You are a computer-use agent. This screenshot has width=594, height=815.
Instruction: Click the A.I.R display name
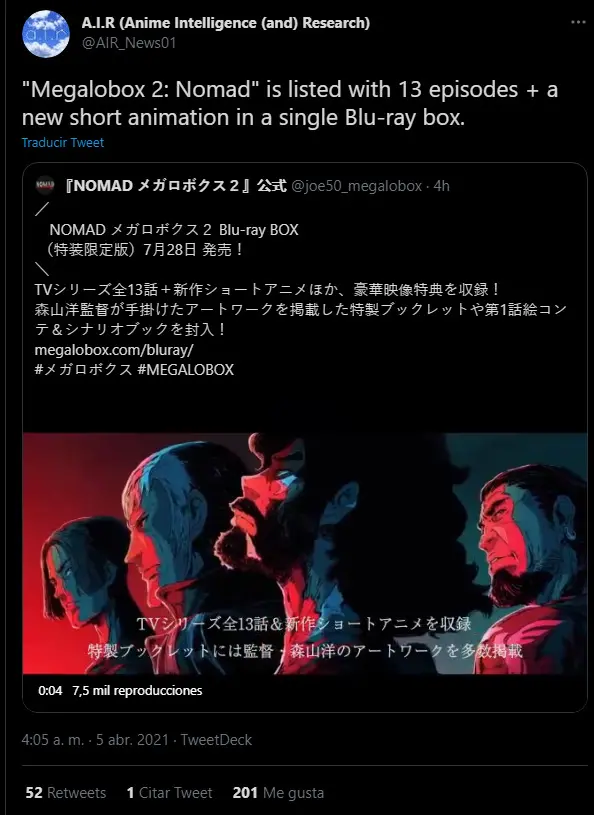click(x=226, y=23)
